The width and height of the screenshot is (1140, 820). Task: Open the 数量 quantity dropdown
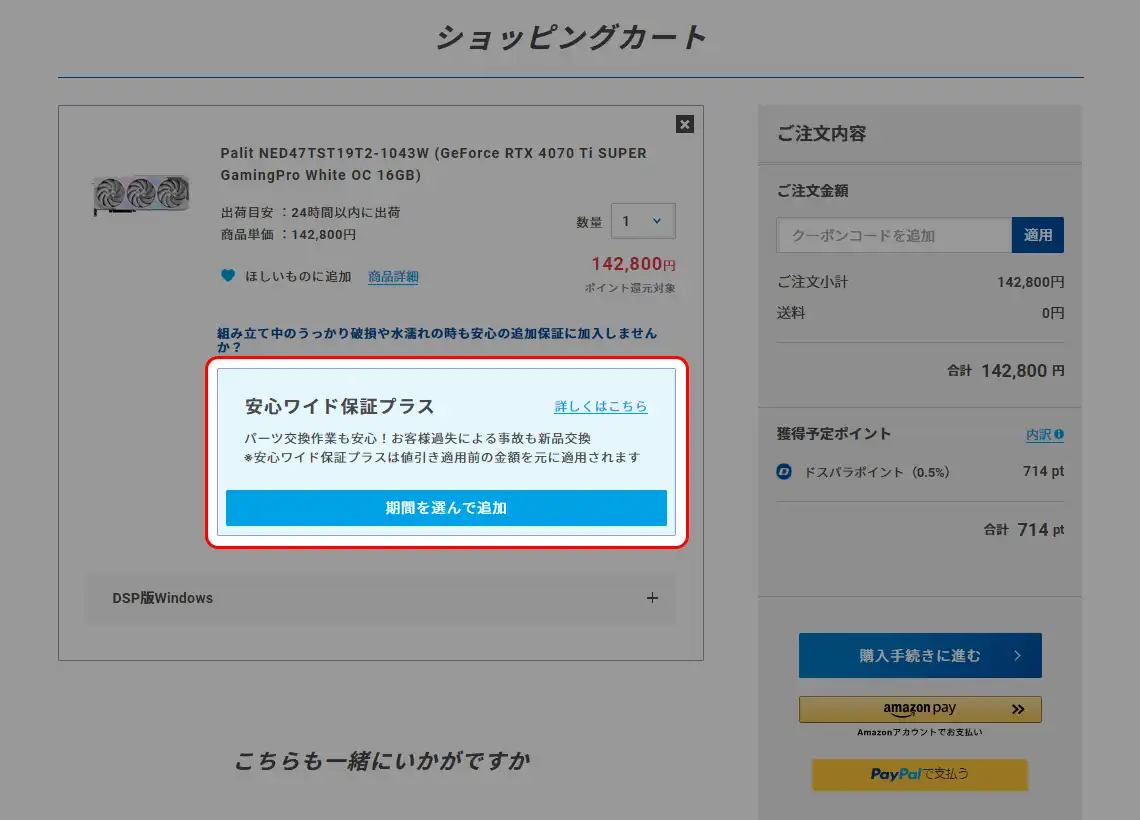pyautogui.click(x=643, y=221)
